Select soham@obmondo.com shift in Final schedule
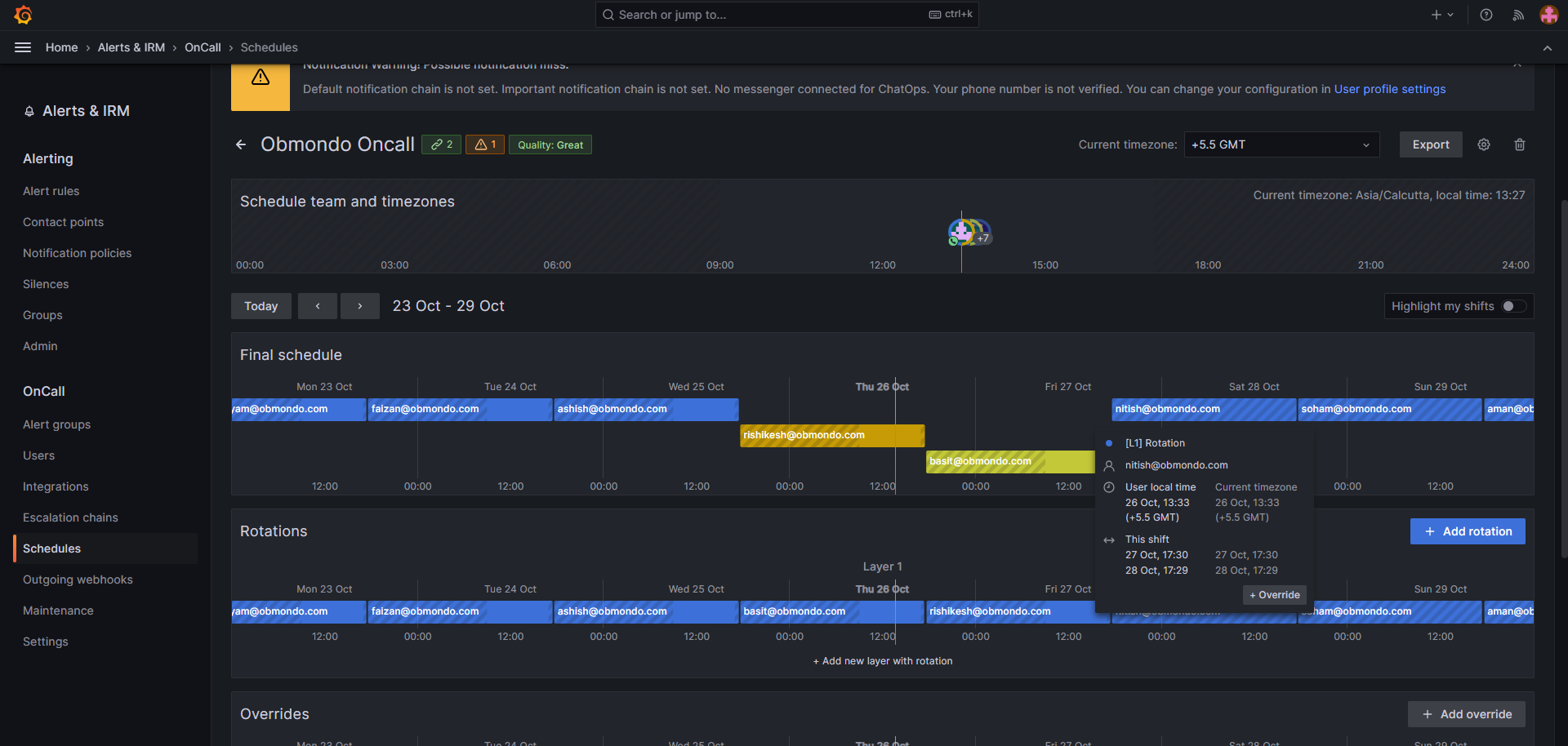Viewport: 1568px width, 746px height. click(1390, 409)
